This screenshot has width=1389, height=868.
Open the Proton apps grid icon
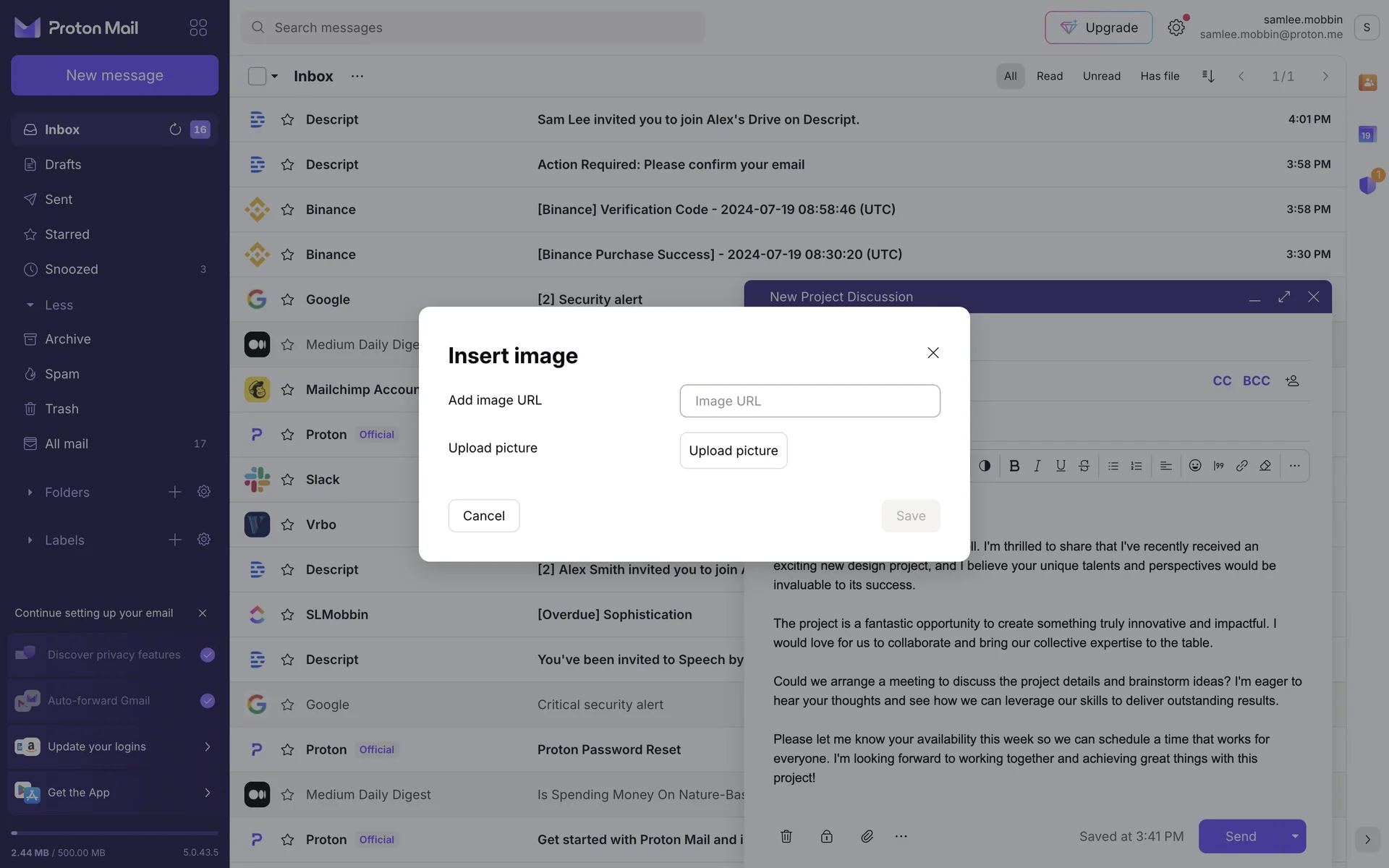[198, 27]
